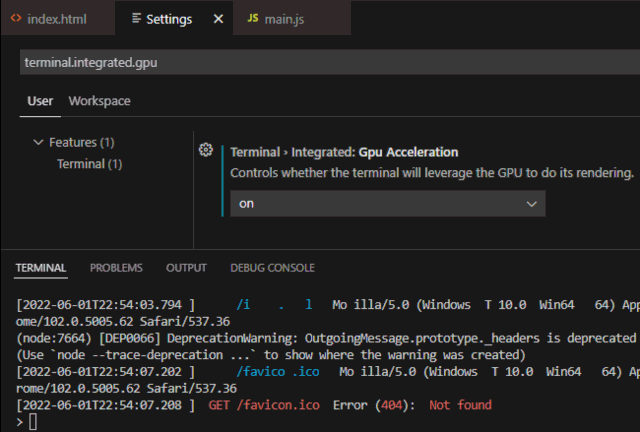This screenshot has width=640, height=432.
Task: Select Terminal (1) in the settings tree
Action: (x=89, y=164)
